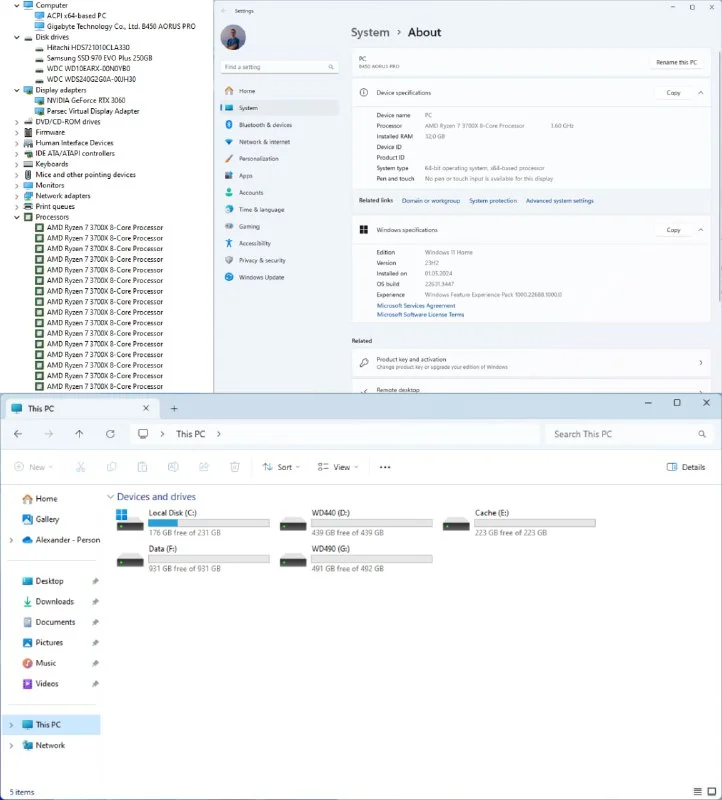The height and width of the screenshot is (800, 722).
Task: Click the Cut icon in Explorer toolbar
Action: point(80,467)
